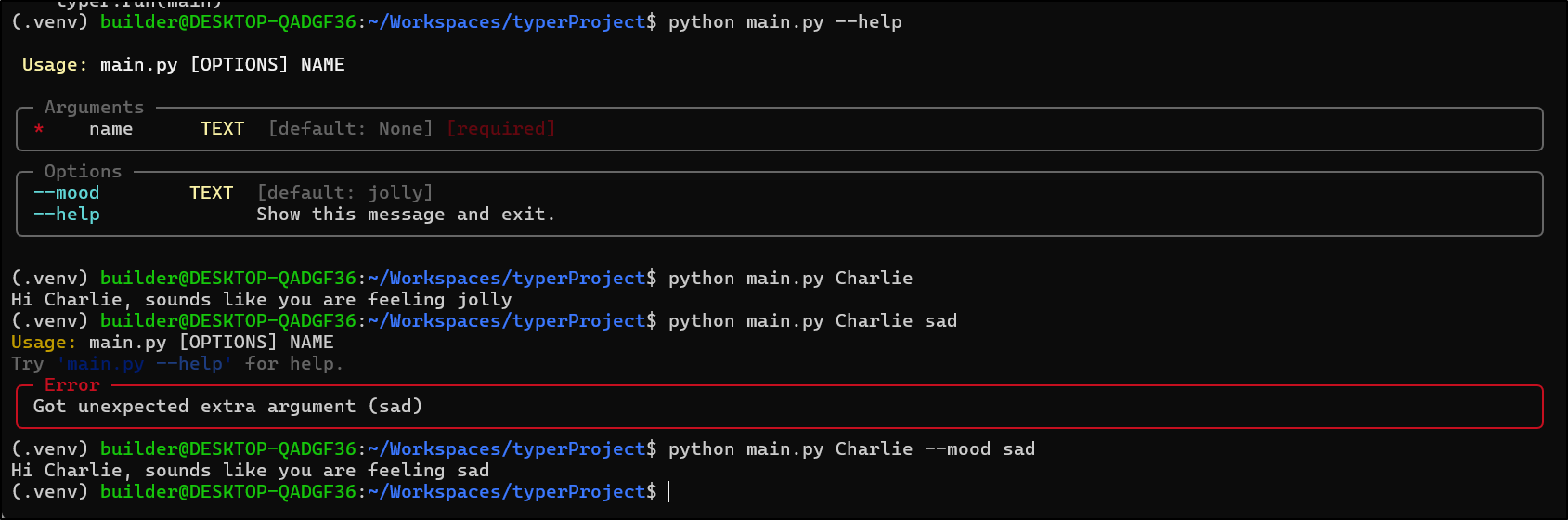The image size is (1568, 520).
Task: Click the 'python main.py Charlie sad' command
Action: [x=811, y=321]
